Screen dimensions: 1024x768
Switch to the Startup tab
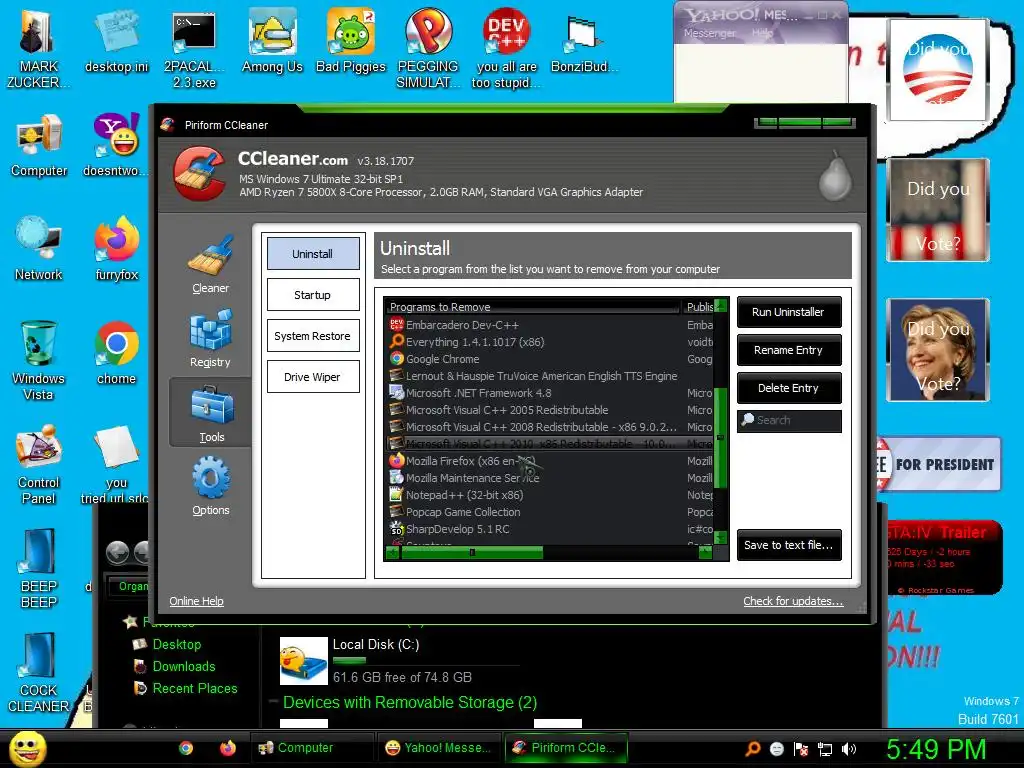click(313, 295)
